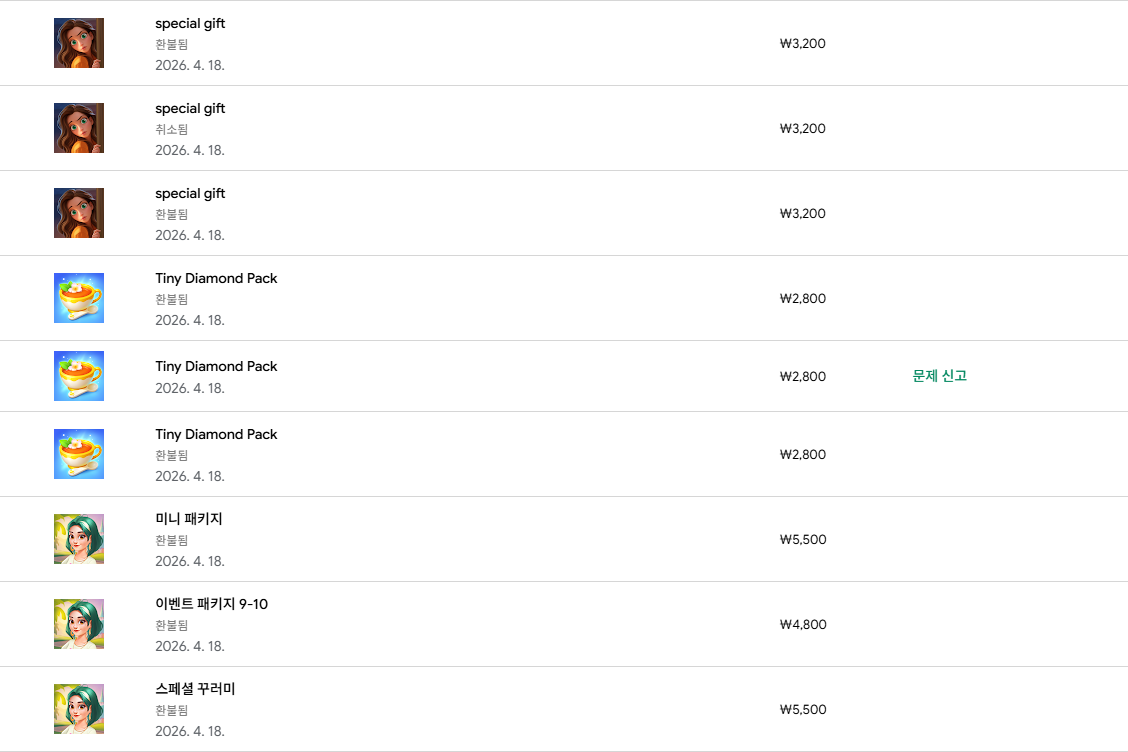1128x752 pixels.
Task: Select the ₩4,800 price amount
Action: point(803,625)
